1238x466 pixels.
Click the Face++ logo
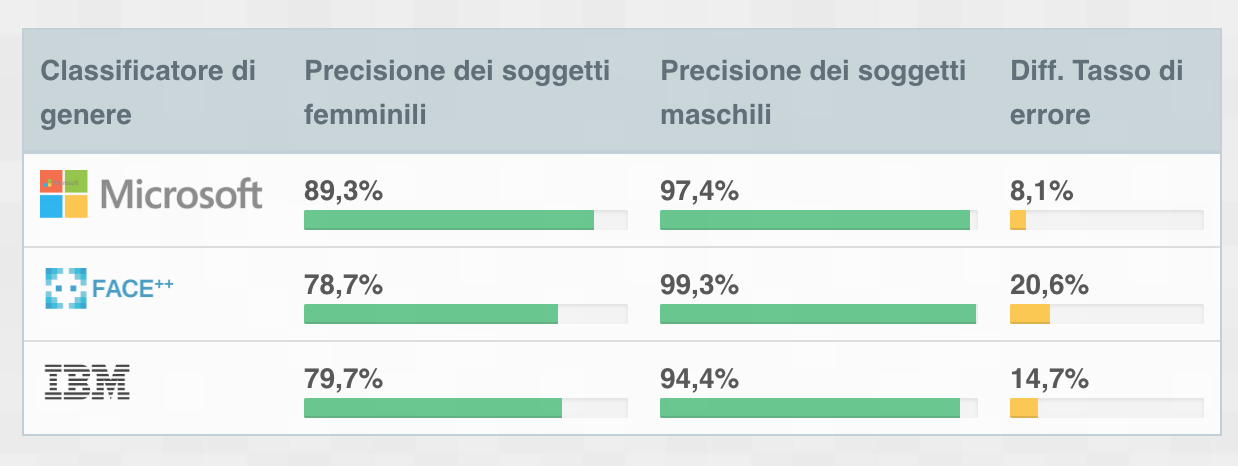coord(109,289)
